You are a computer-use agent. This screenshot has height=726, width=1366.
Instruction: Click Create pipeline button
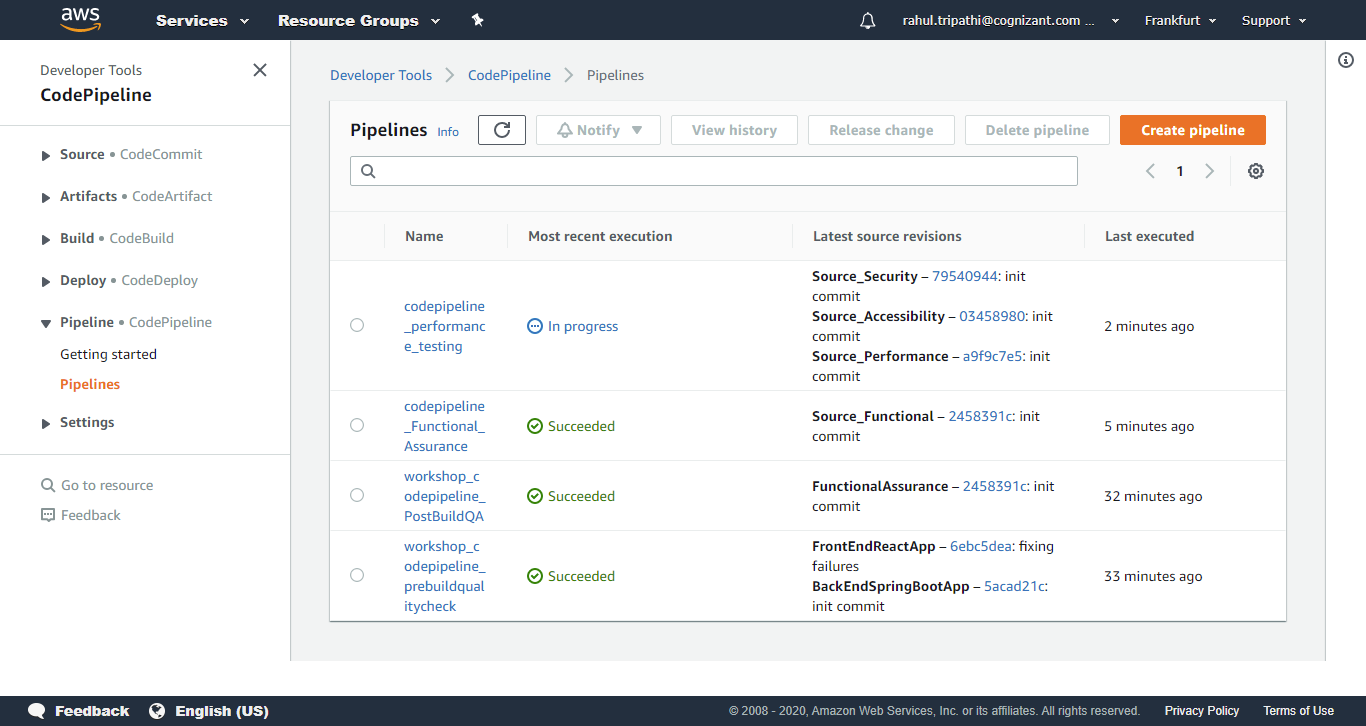tap(1193, 130)
